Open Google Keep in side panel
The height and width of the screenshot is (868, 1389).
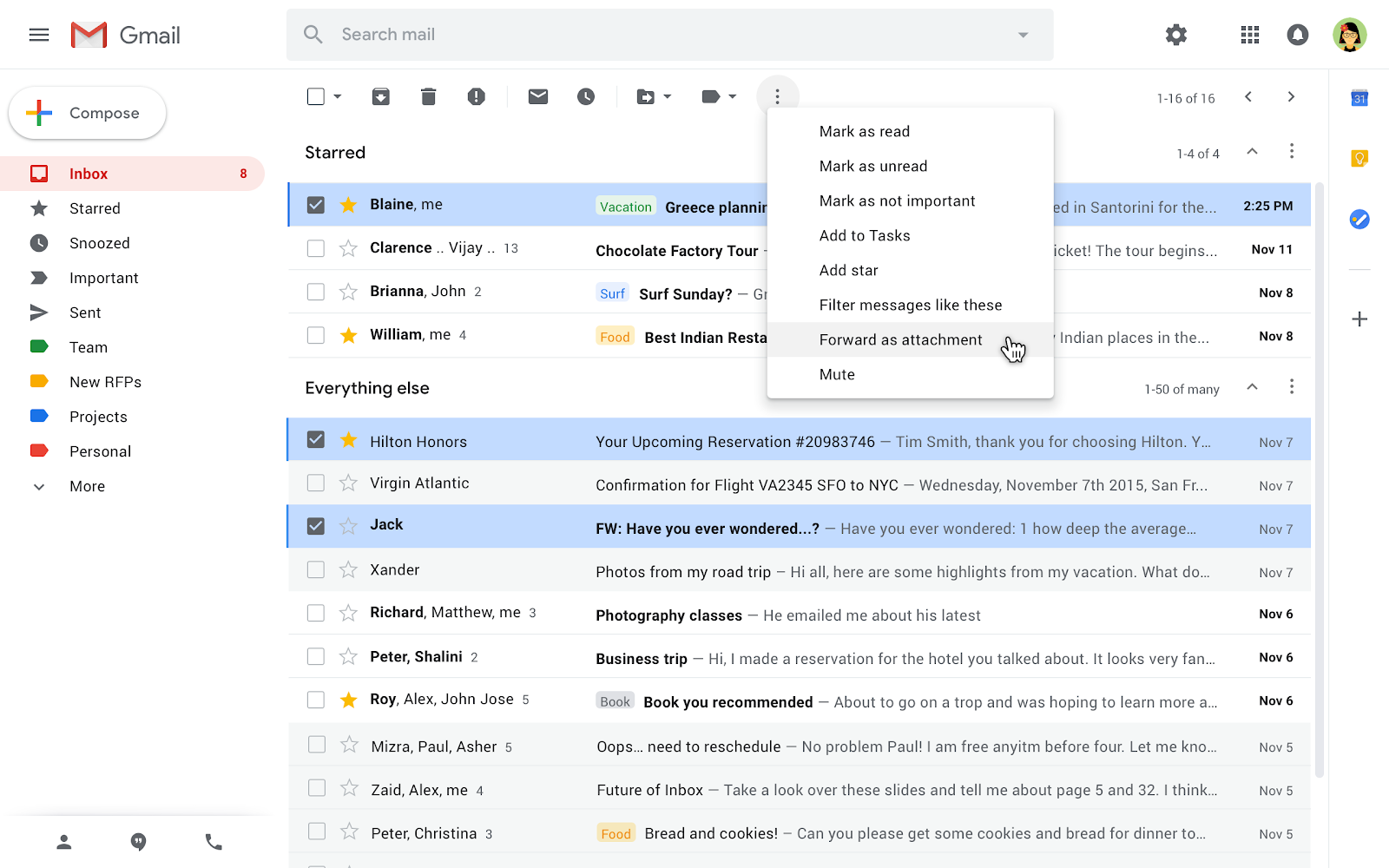pyautogui.click(x=1359, y=158)
